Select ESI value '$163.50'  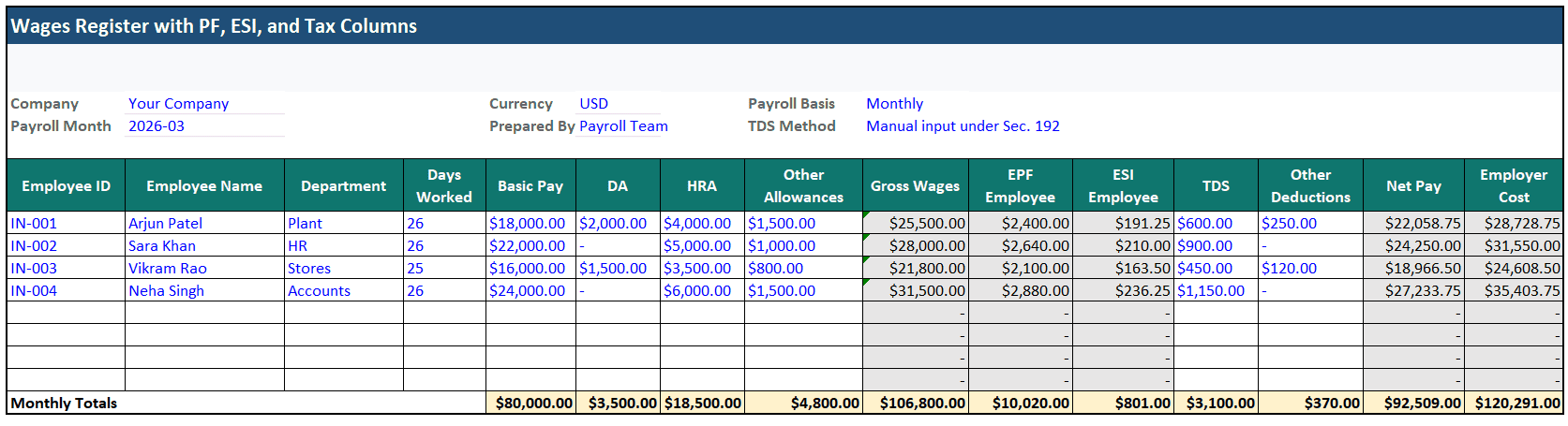1123,268
